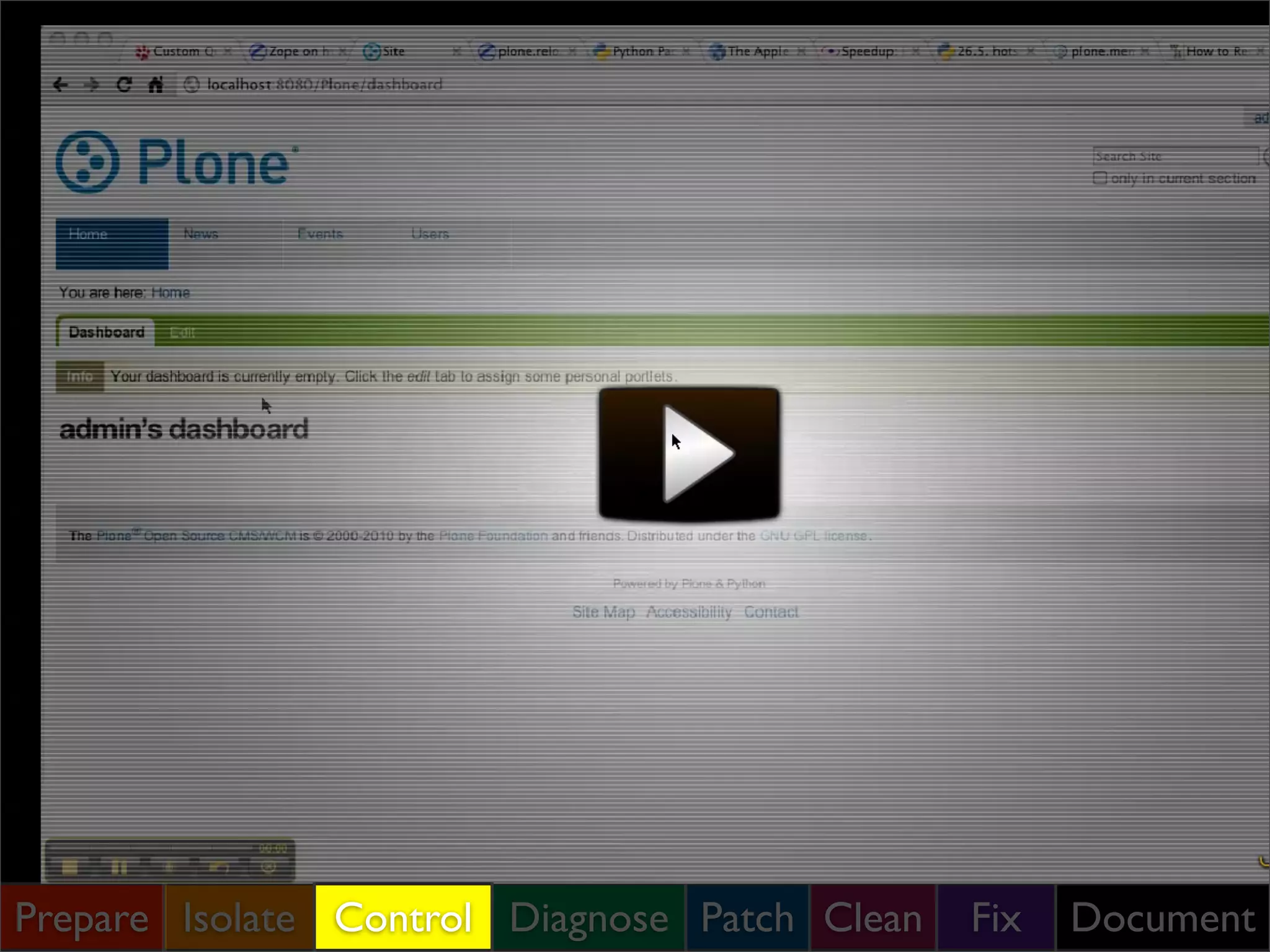Viewport: 1270px width, 952px height.
Task: Click the Plone logo
Action: coord(177,162)
